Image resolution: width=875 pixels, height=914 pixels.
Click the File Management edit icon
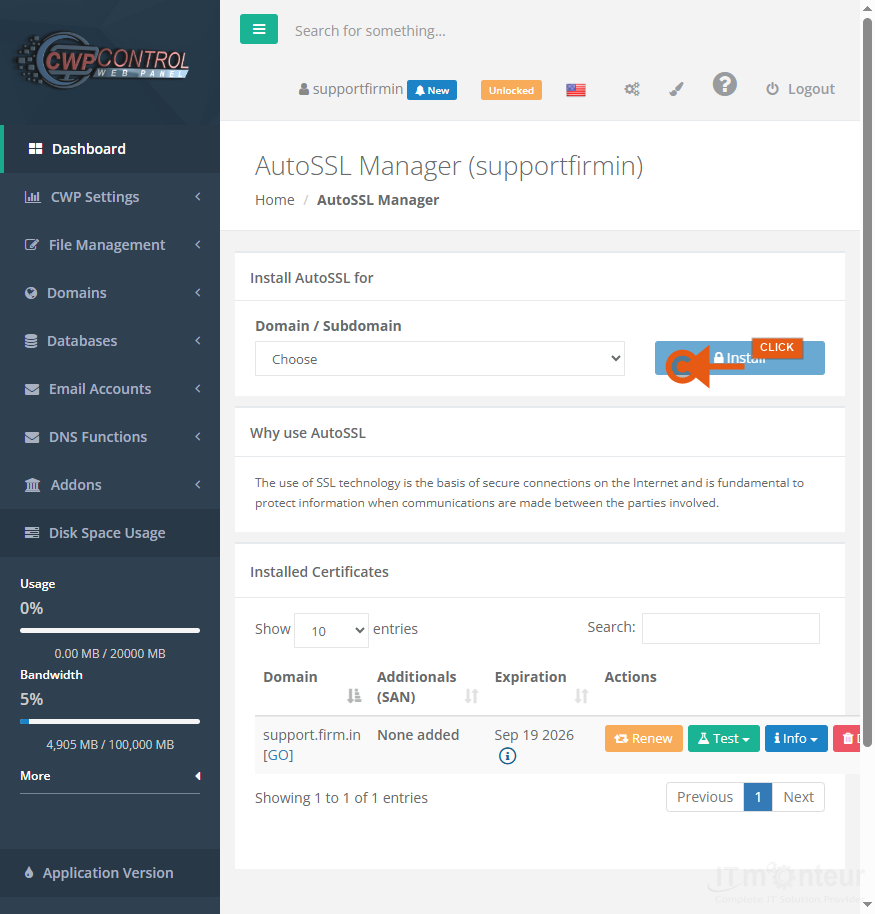click(x=32, y=245)
